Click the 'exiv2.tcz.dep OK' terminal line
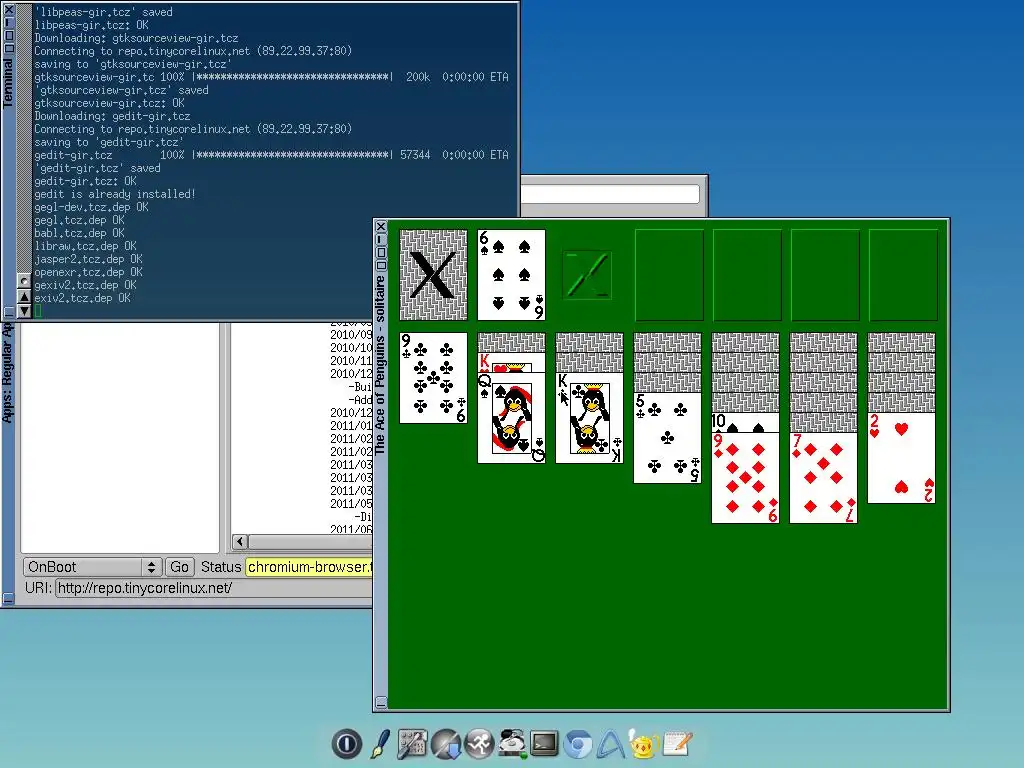Viewport: 1024px width, 768px height. pos(82,298)
